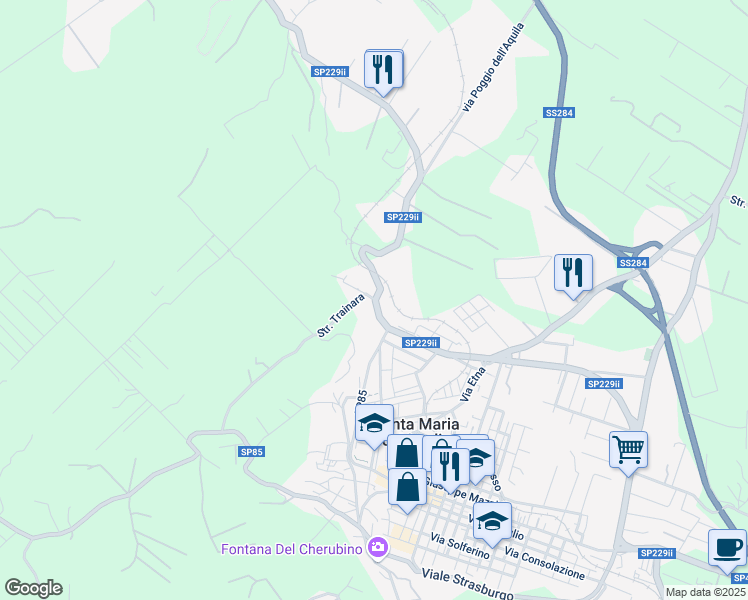Select the school marker near SP85 label
The image size is (748, 600).
coord(374,424)
